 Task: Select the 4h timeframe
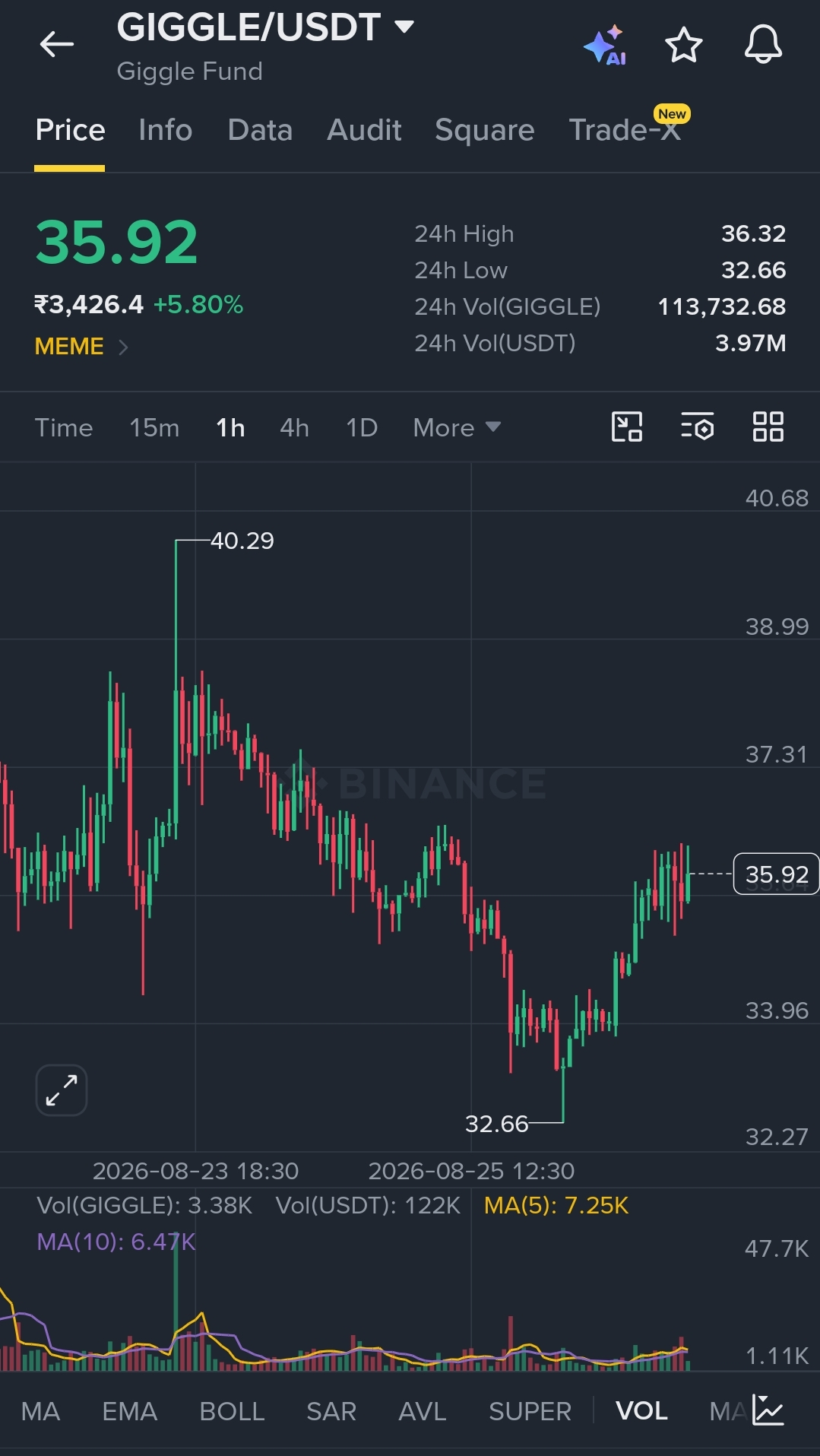(x=294, y=427)
